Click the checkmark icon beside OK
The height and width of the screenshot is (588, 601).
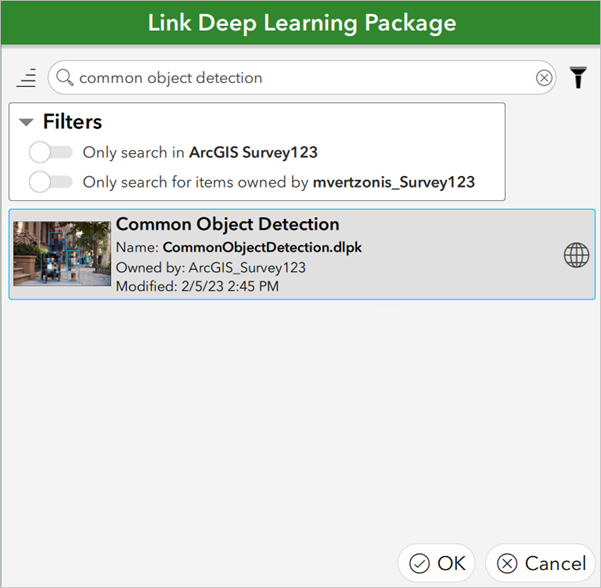click(x=420, y=563)
